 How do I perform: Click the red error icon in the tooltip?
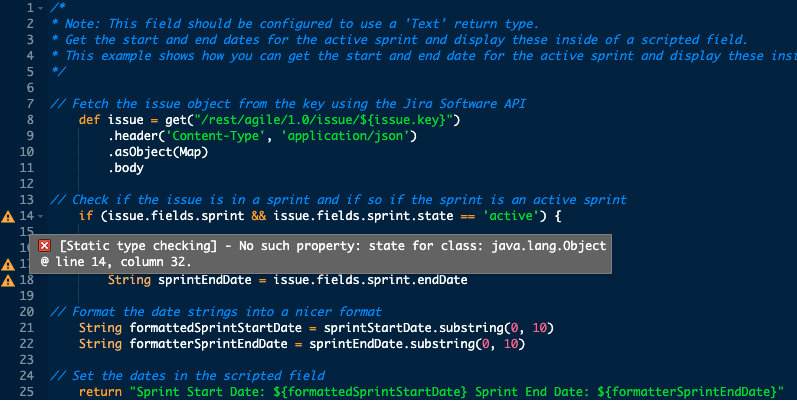click(45, 246)
